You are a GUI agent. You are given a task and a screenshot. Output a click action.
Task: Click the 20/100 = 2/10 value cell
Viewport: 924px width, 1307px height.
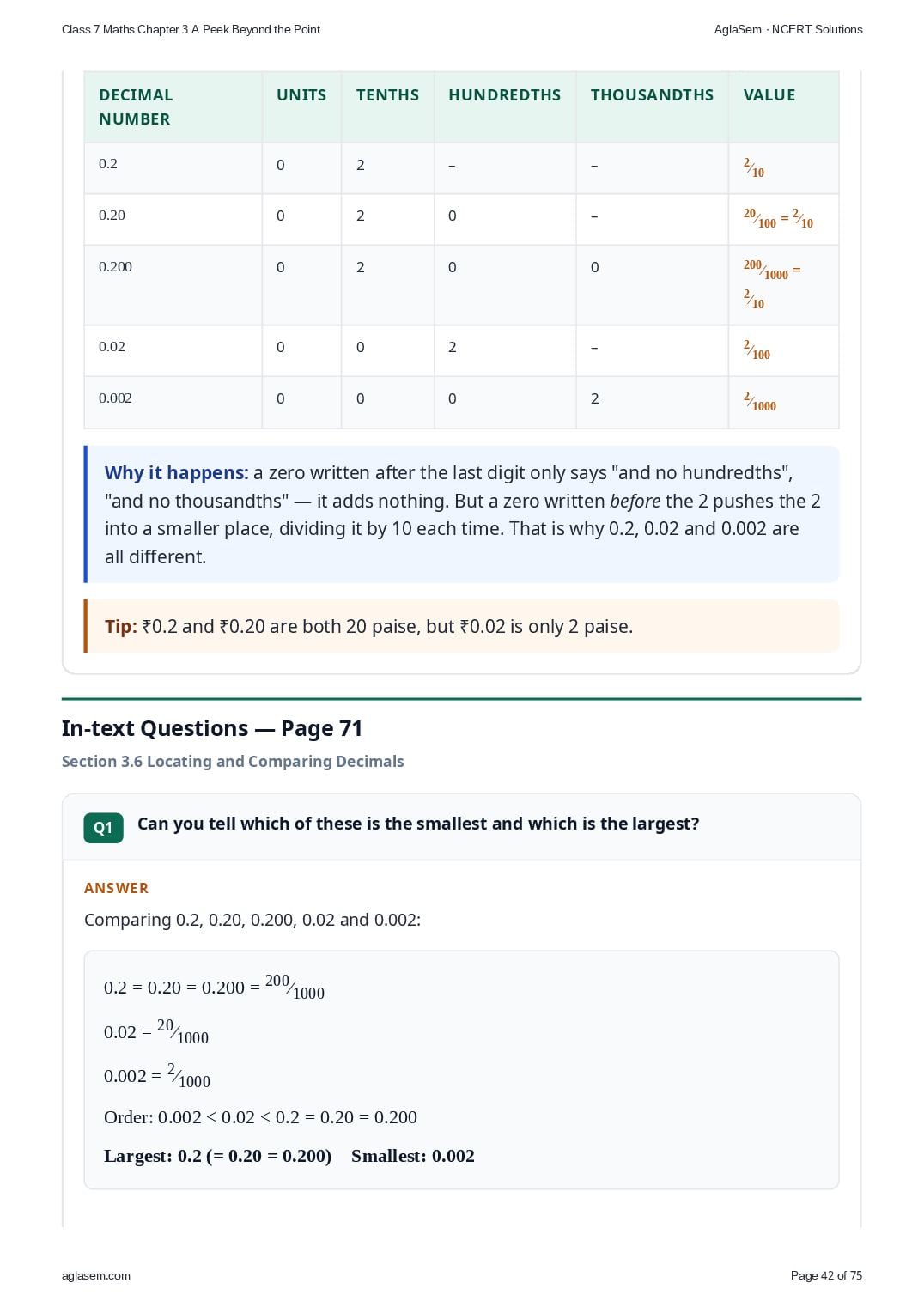tap(783, 219)
